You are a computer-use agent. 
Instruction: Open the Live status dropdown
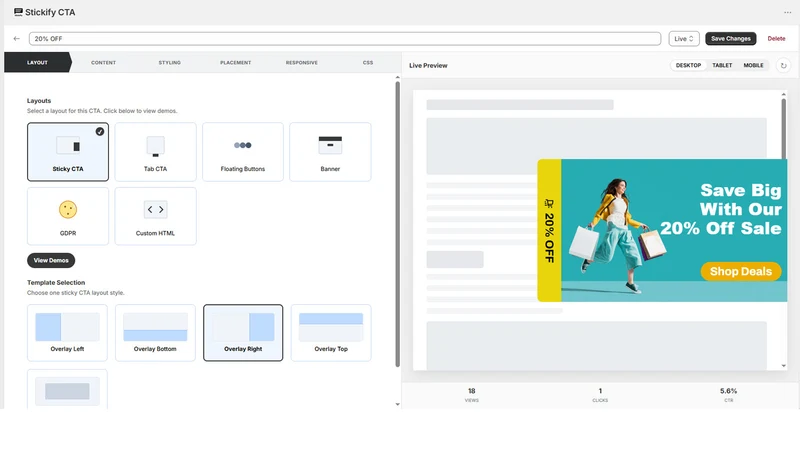(x=684, y=39)
